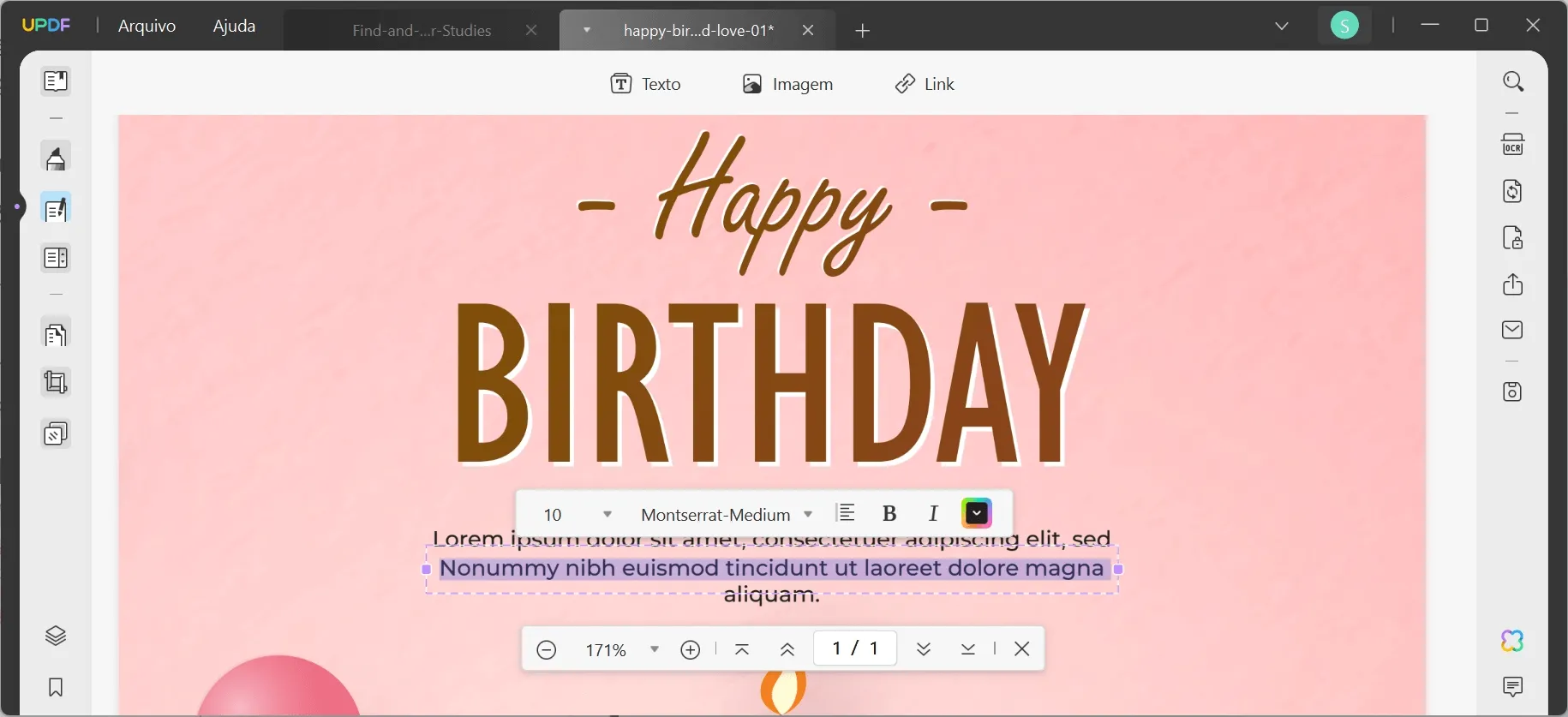Open the Organize Pages tool

click(56, 334)
